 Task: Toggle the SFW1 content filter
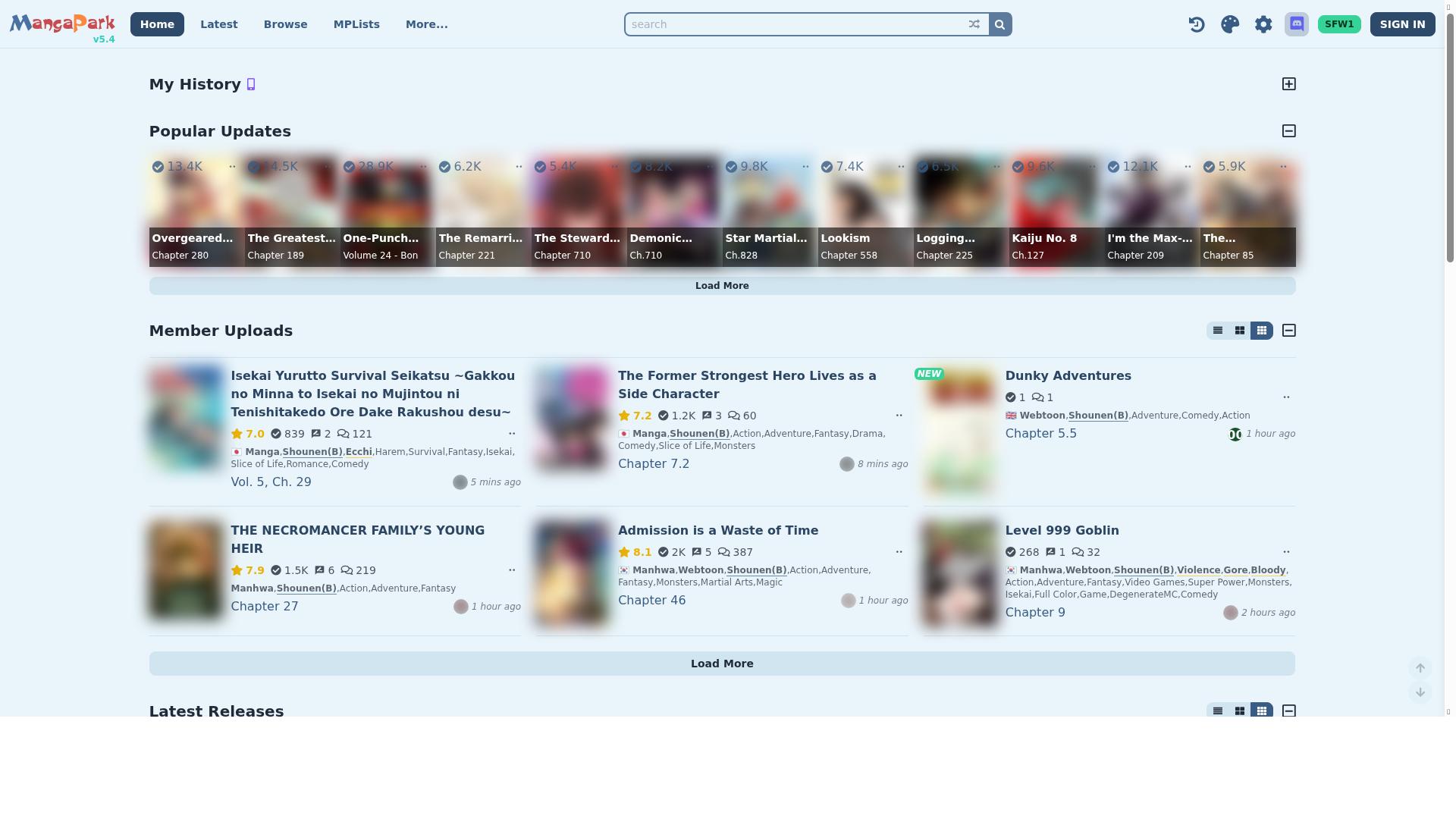point(1339,24)
